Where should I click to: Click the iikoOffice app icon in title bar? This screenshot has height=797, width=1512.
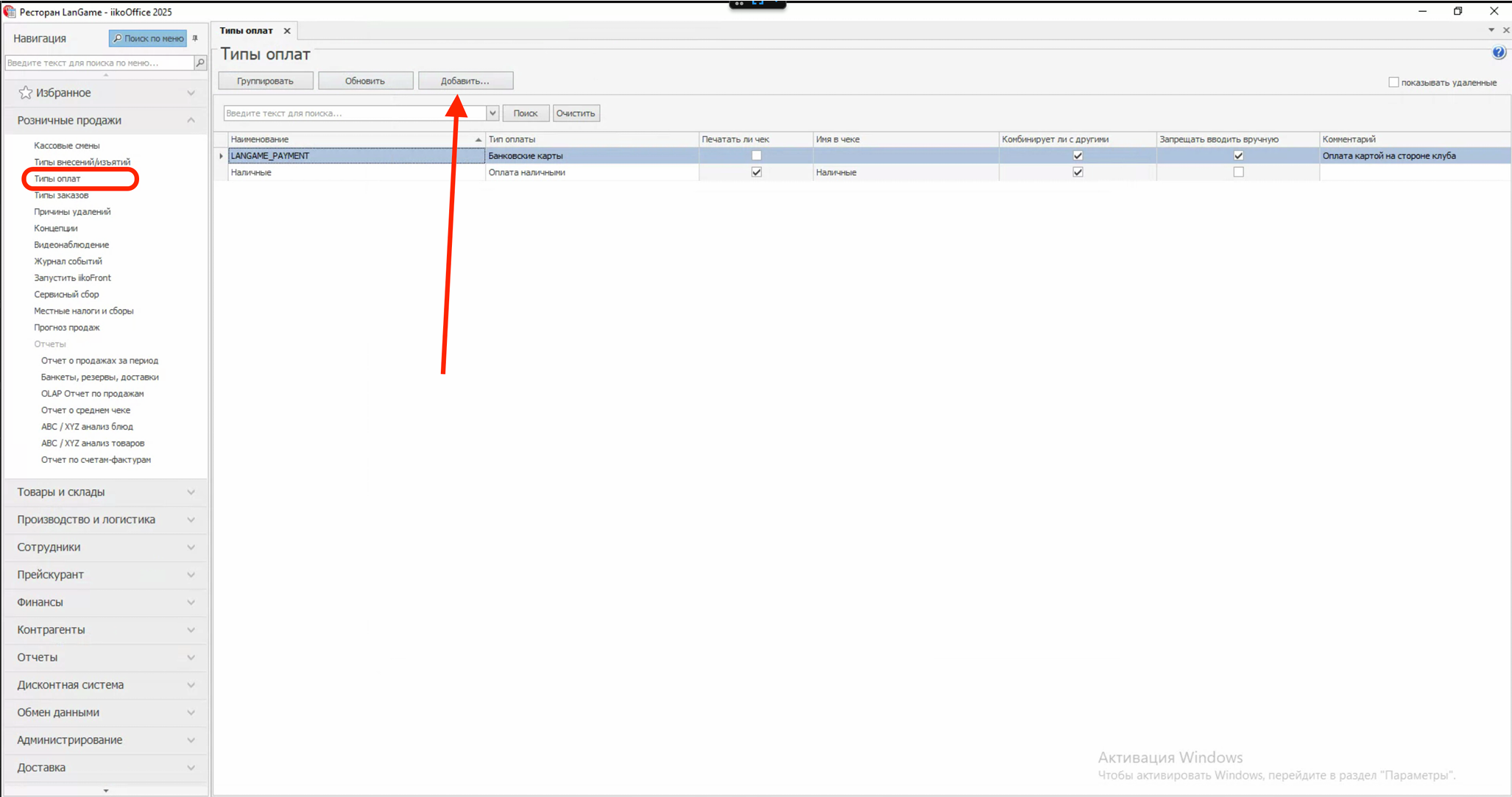click(9, 11)
